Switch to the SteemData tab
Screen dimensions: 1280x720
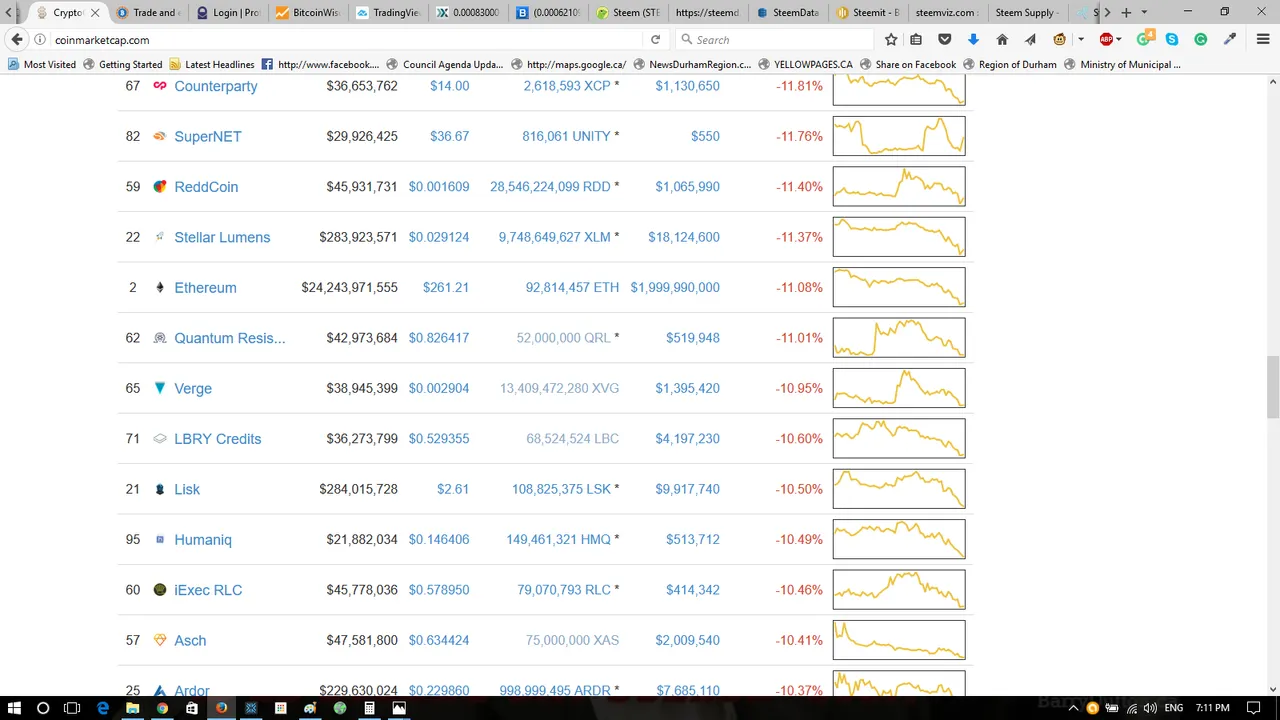(788, 13)
